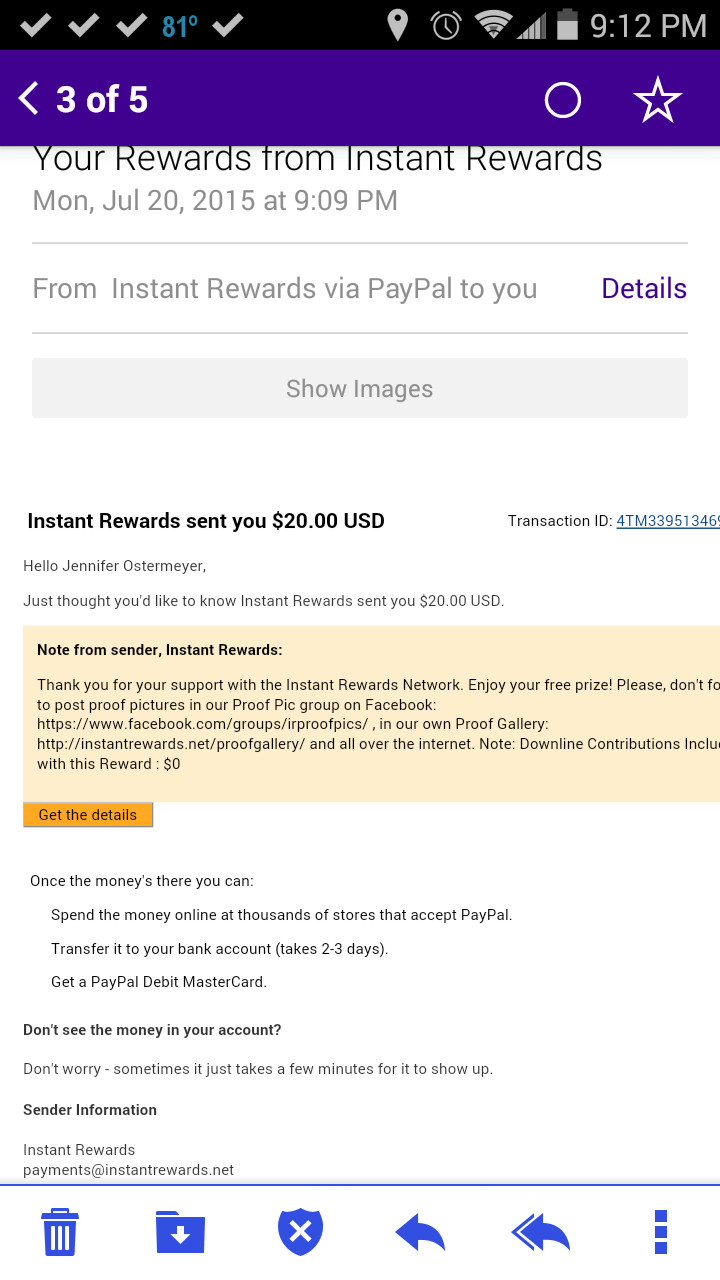Viewport: 720px width, 1280px height.
Task: Expand sender Details
Action: point(644,288)
